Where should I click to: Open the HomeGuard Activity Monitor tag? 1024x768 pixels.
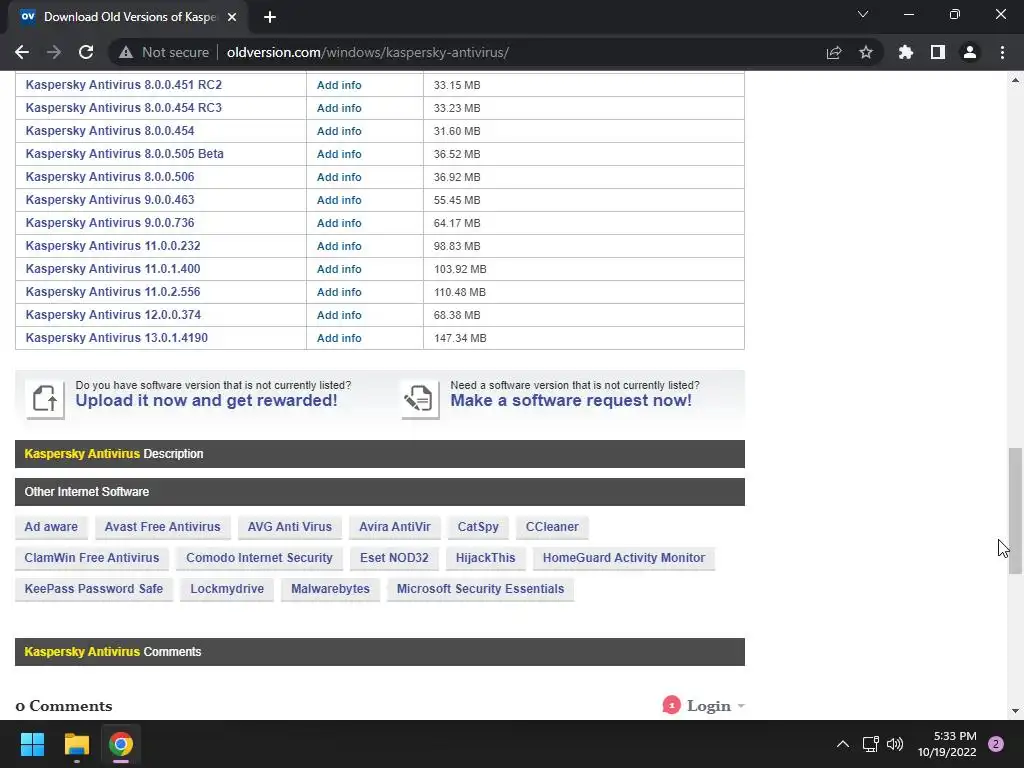[624, 558]
